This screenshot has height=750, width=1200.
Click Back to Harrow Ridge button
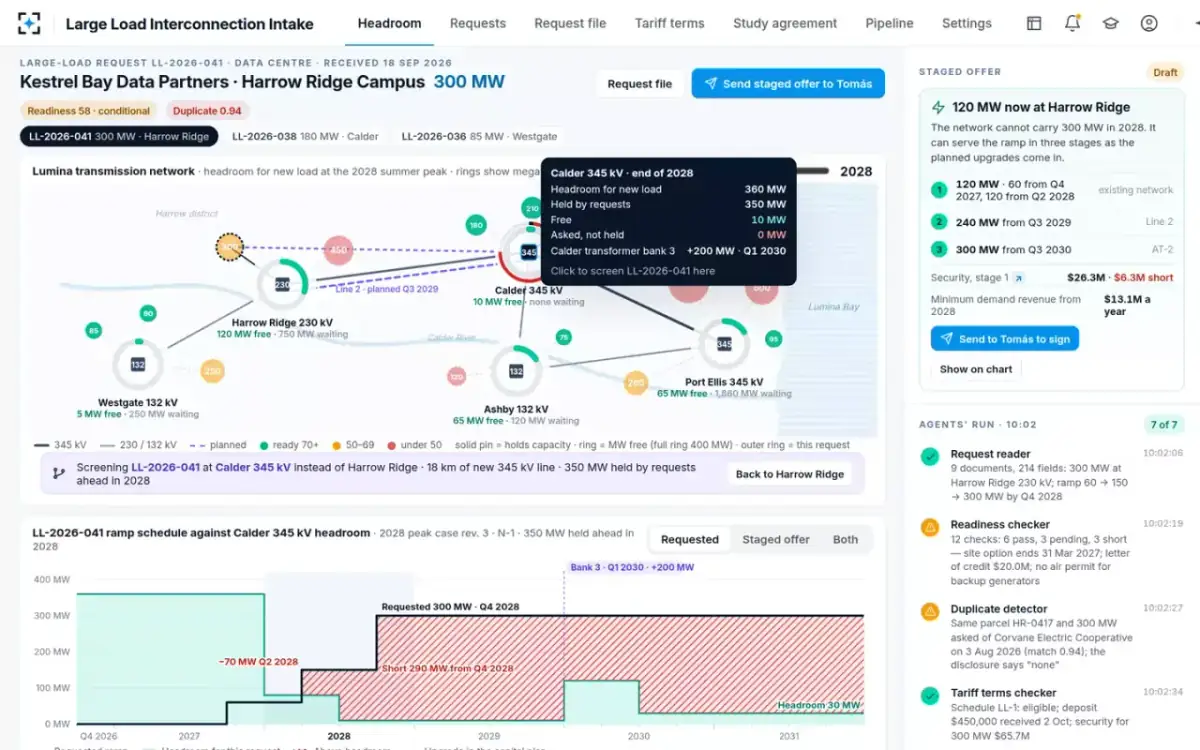click(790, 474)
